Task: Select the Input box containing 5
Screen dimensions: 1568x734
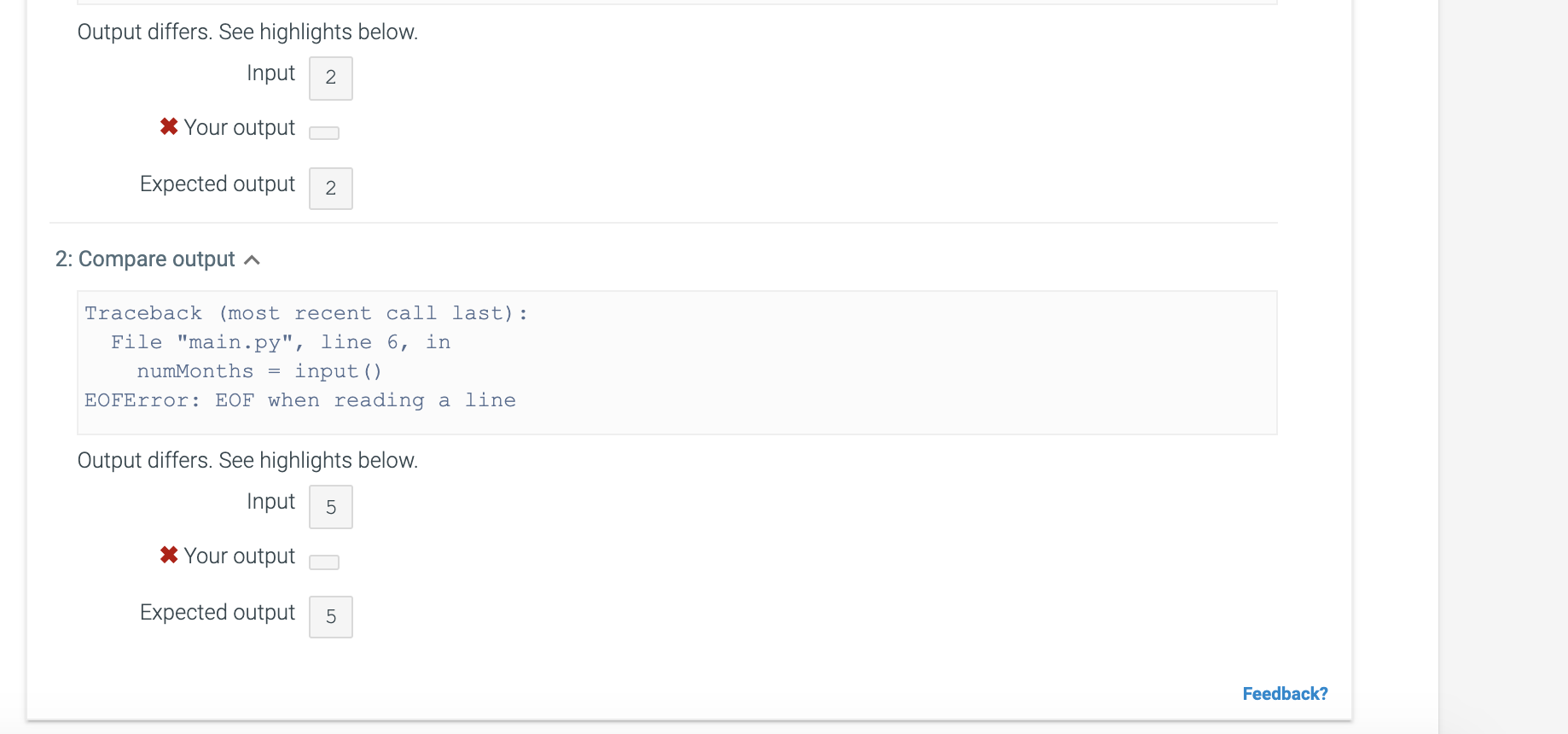Action: click(331, 507)
